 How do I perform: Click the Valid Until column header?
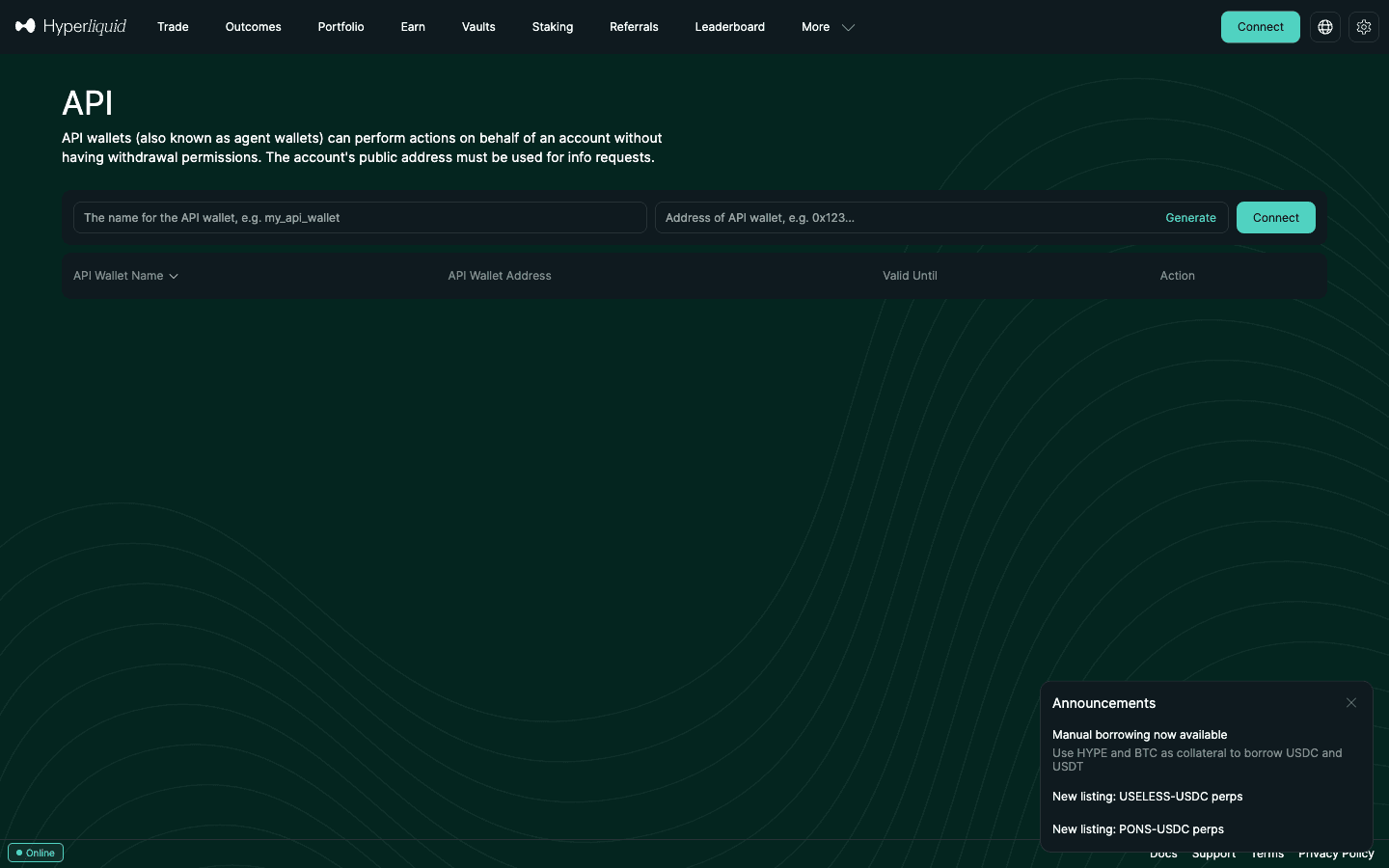pyautogui.click(x=910, y=276)
